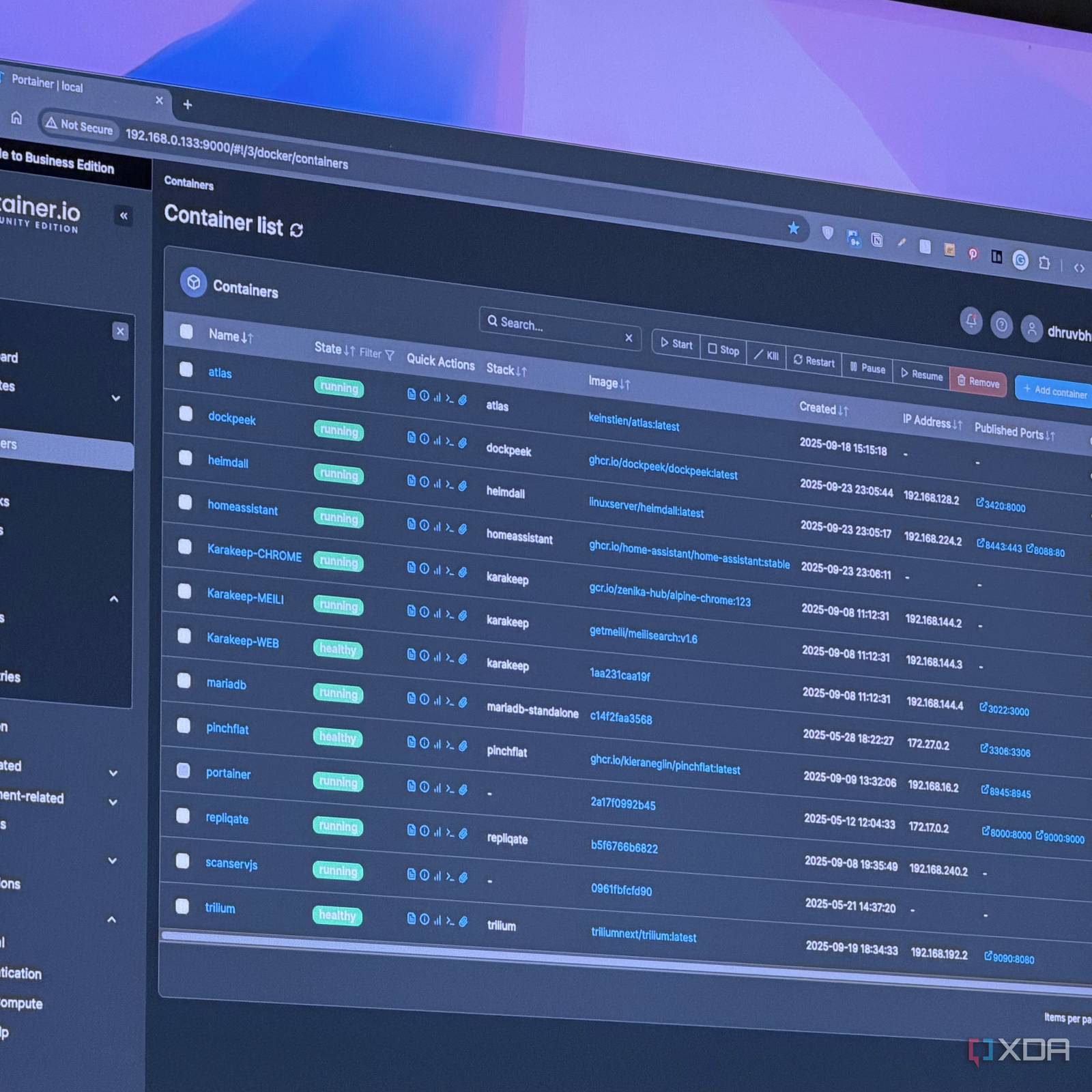Check the mariadb container checkbox
The width and height of the screenshot is (1092, 1092).
(x=184, y=680)
